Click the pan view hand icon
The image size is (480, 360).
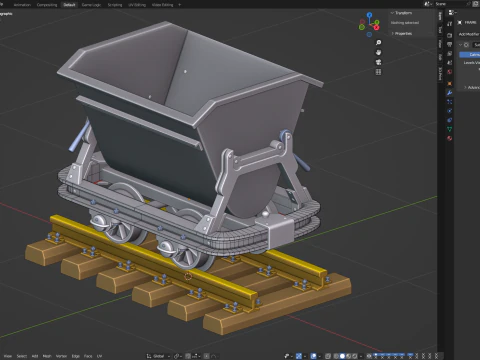378,52
